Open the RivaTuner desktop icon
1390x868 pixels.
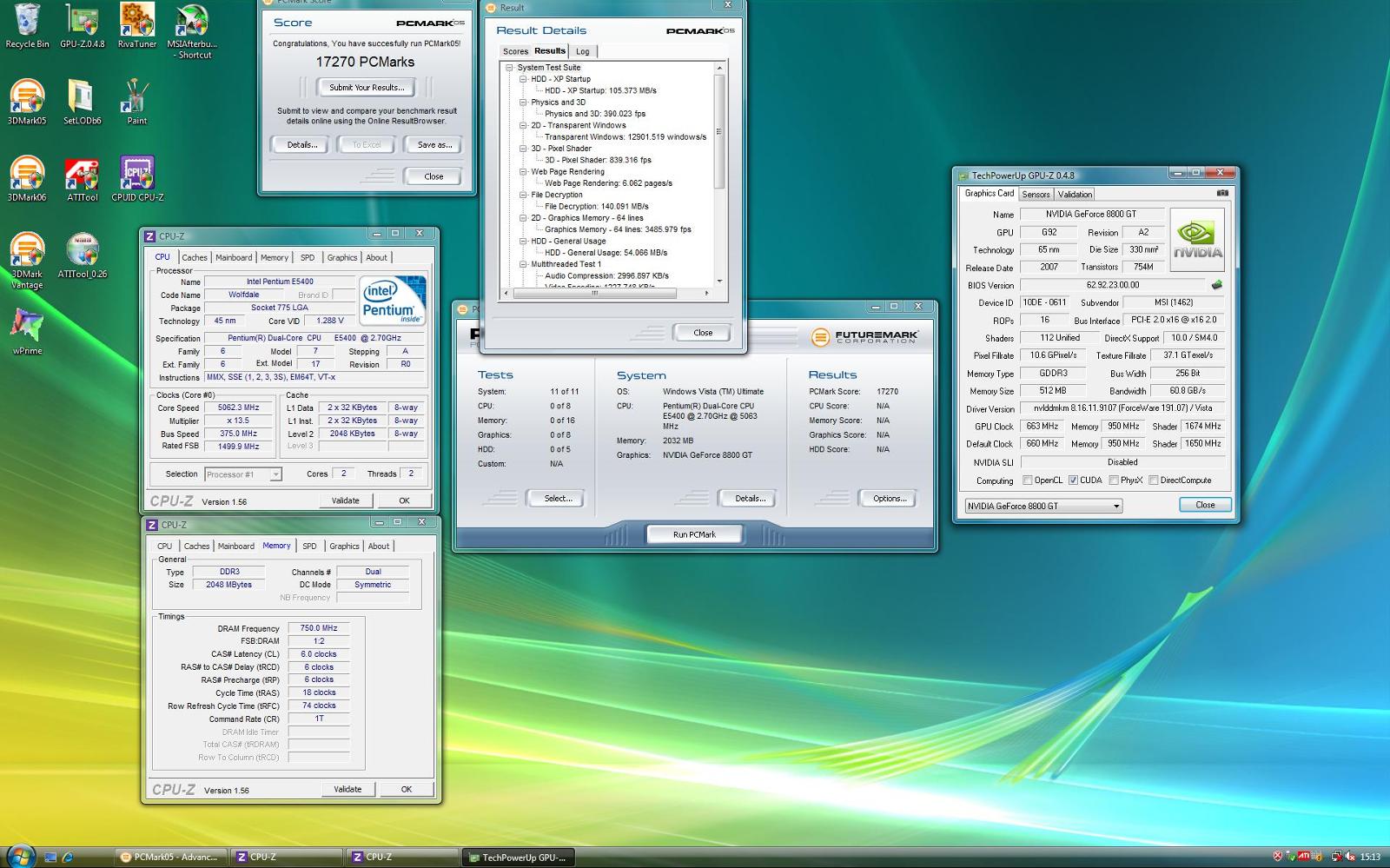(x=137, y=25)
